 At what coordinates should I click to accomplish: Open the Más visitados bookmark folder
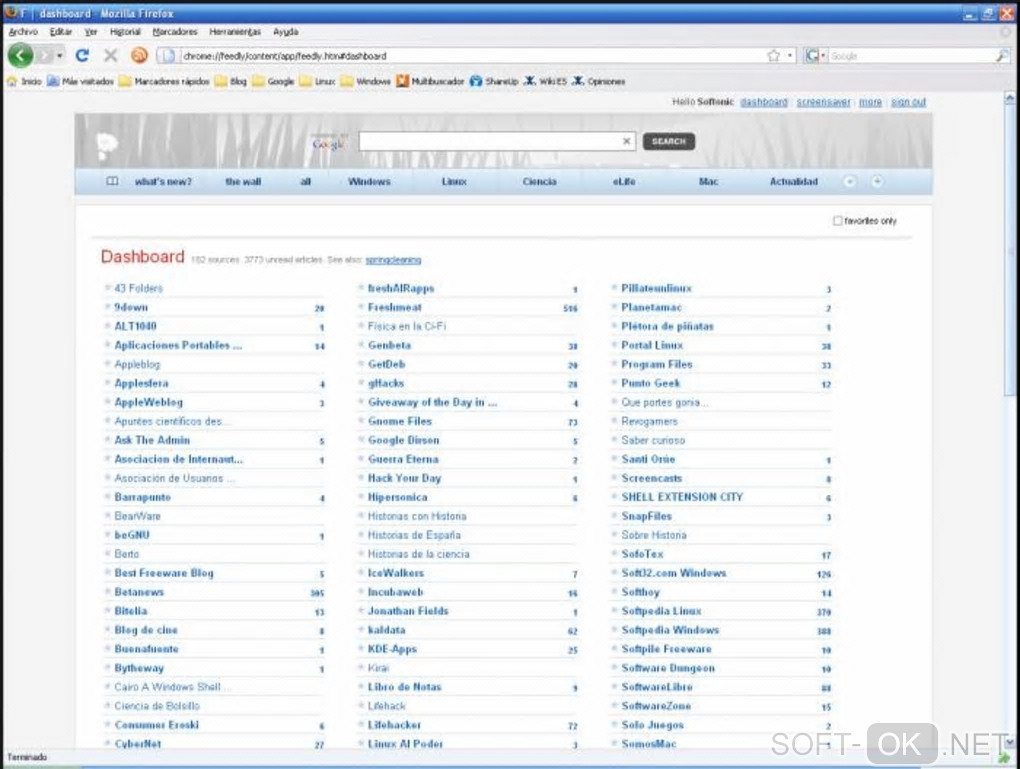[81, 81]
